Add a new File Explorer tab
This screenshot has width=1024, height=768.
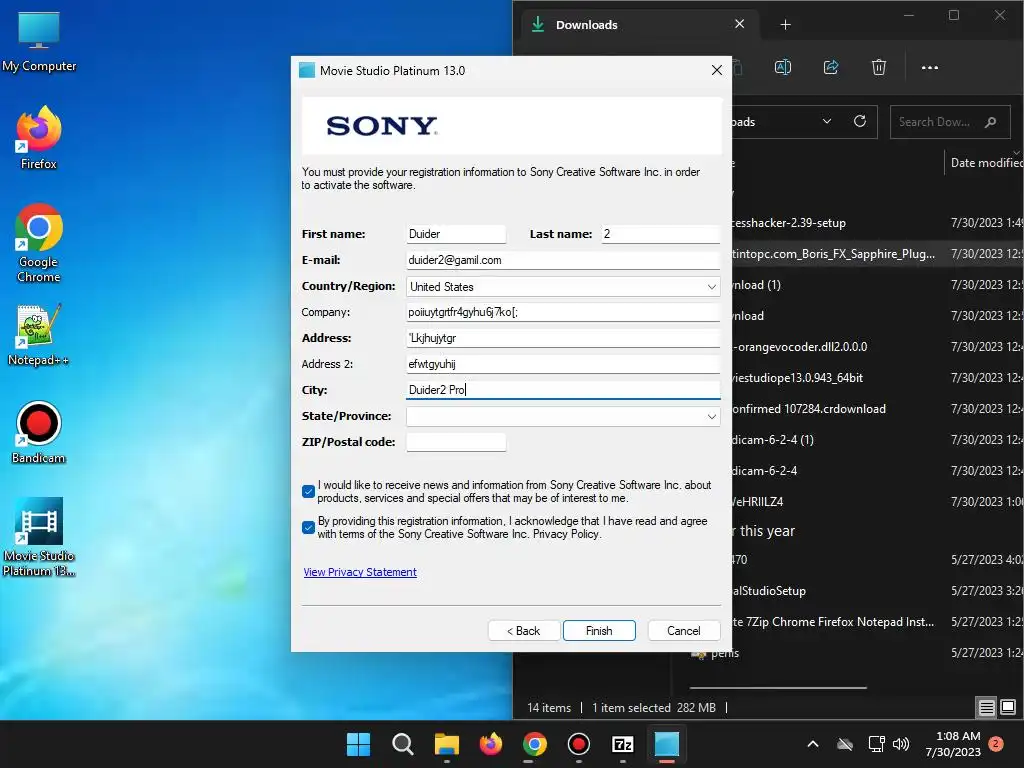click(786, 25)
